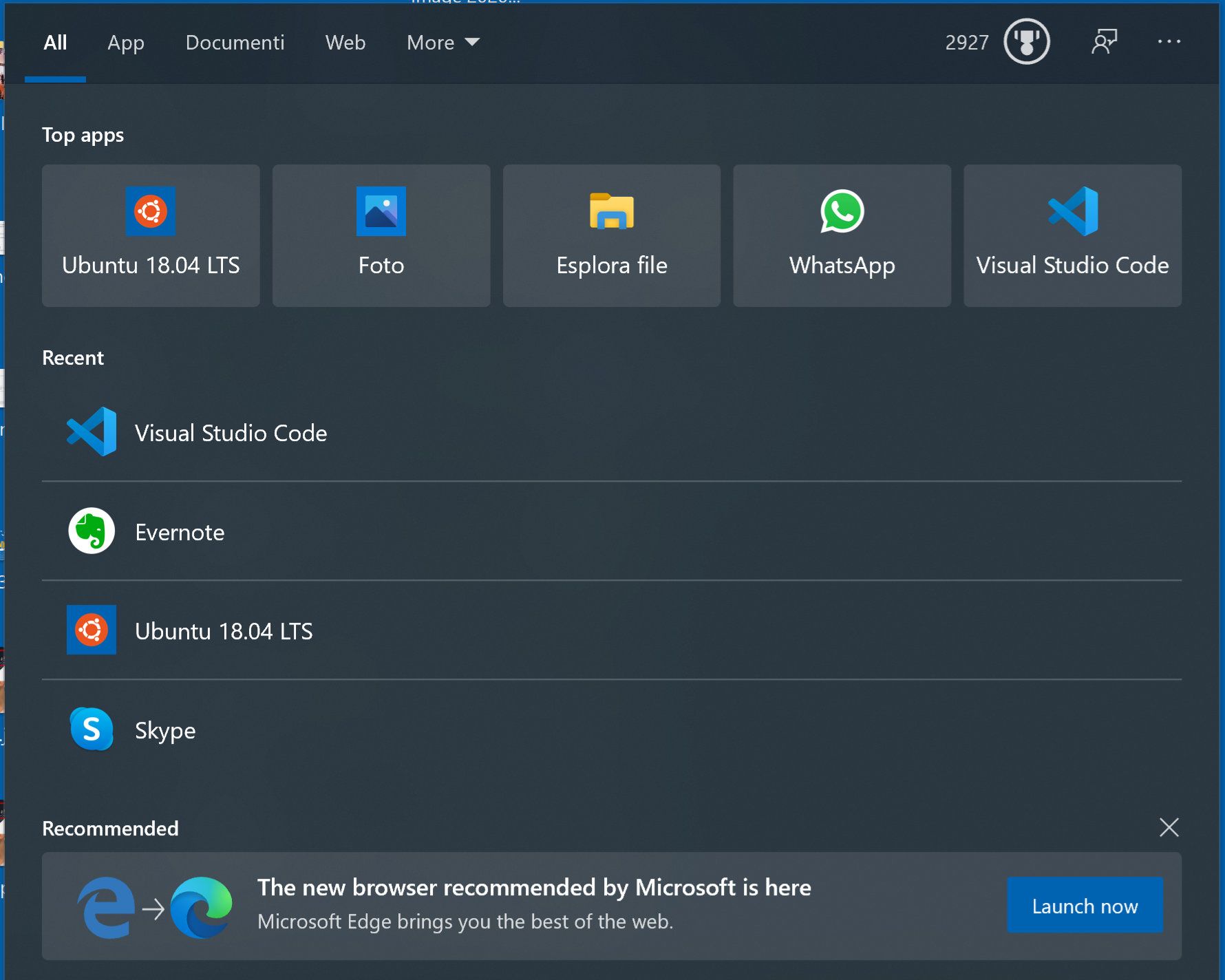Click the 'new browser recommended by Microsoft' headline
Viewport: 1225px width, 980px height.
click(534, 888)
